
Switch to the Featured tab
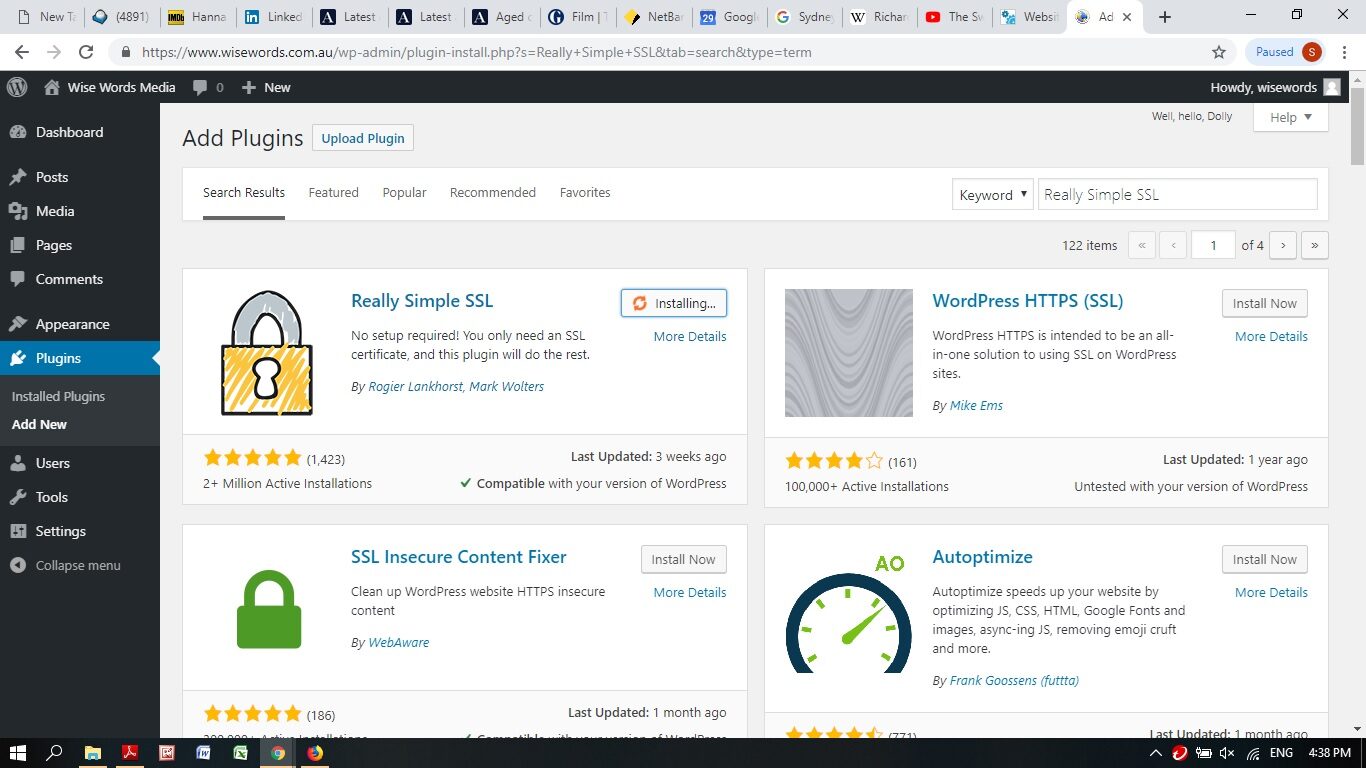click(333, 192)
